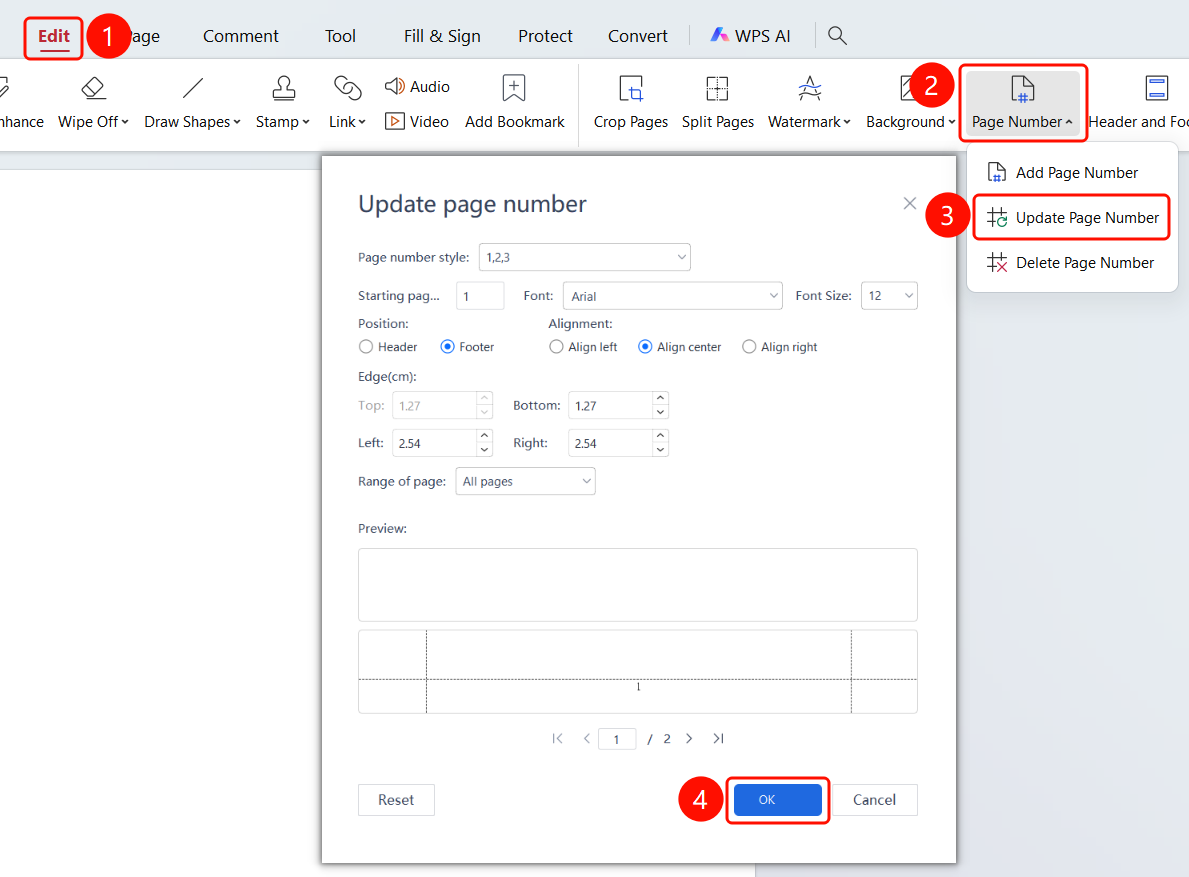
Task: Select the Crop Pages tool
Action: click(631, 102)
